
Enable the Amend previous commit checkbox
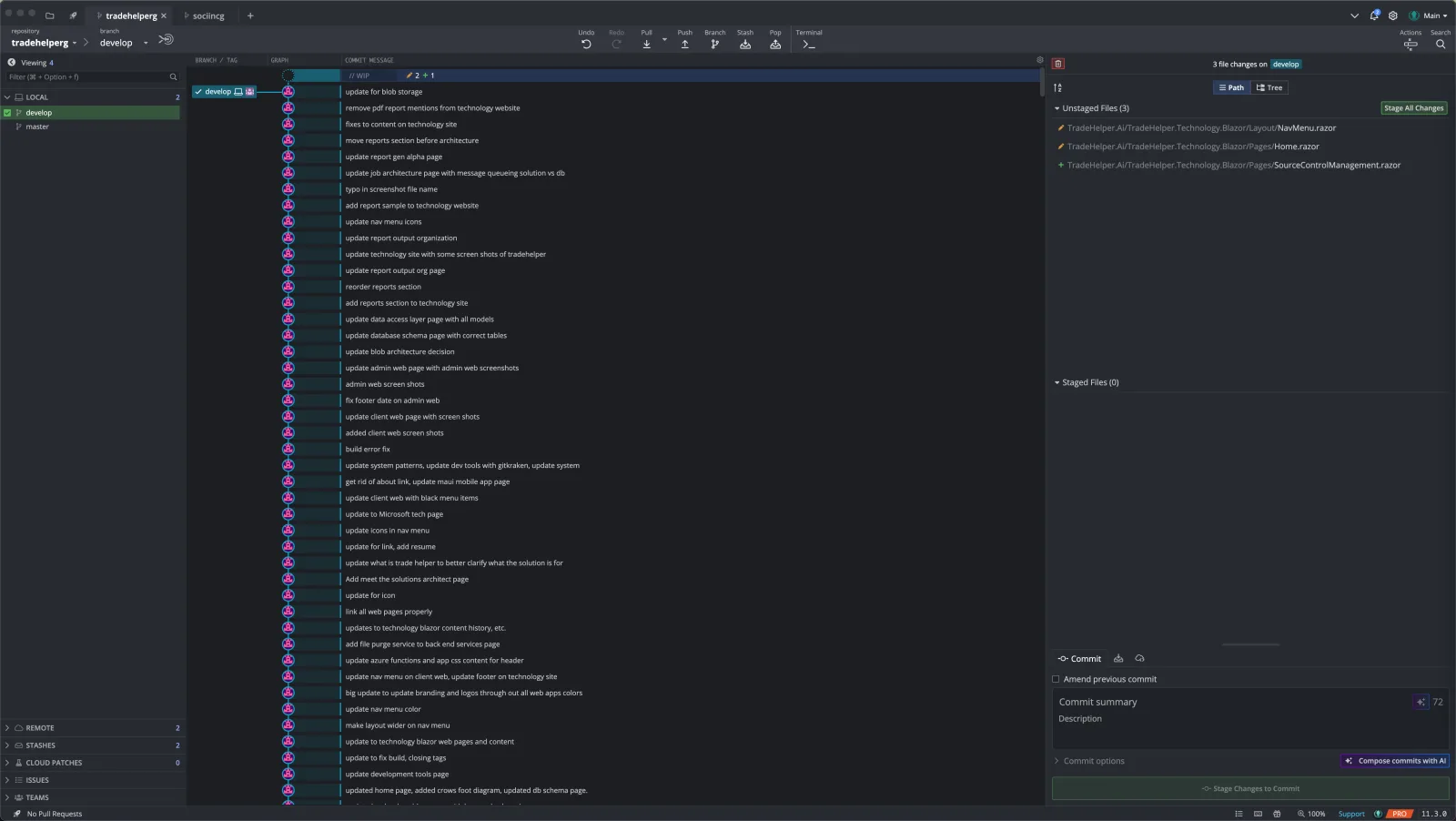[x=1056, y=679]
